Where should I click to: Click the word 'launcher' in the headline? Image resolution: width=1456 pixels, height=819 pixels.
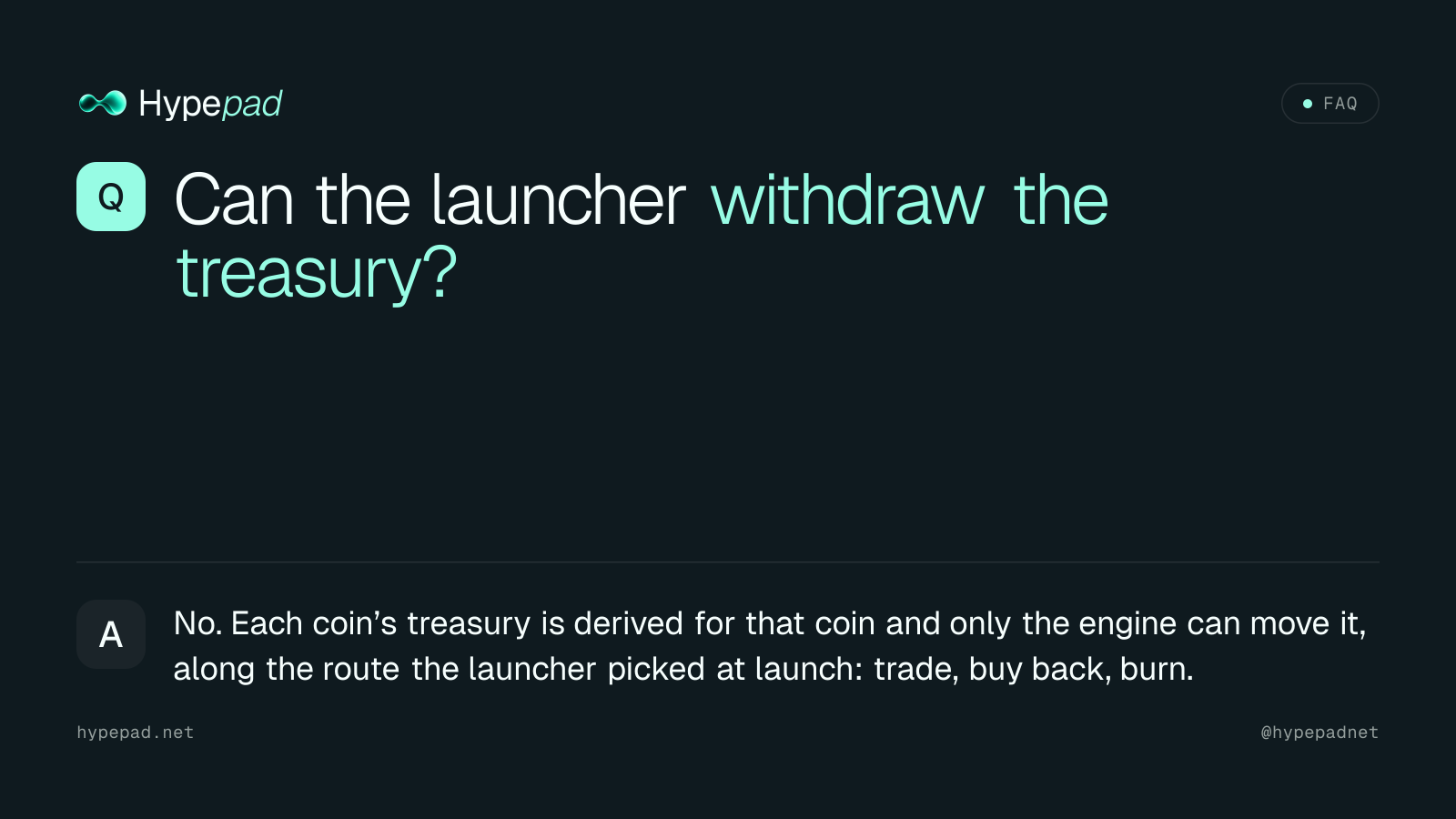(x=558, y=200)
